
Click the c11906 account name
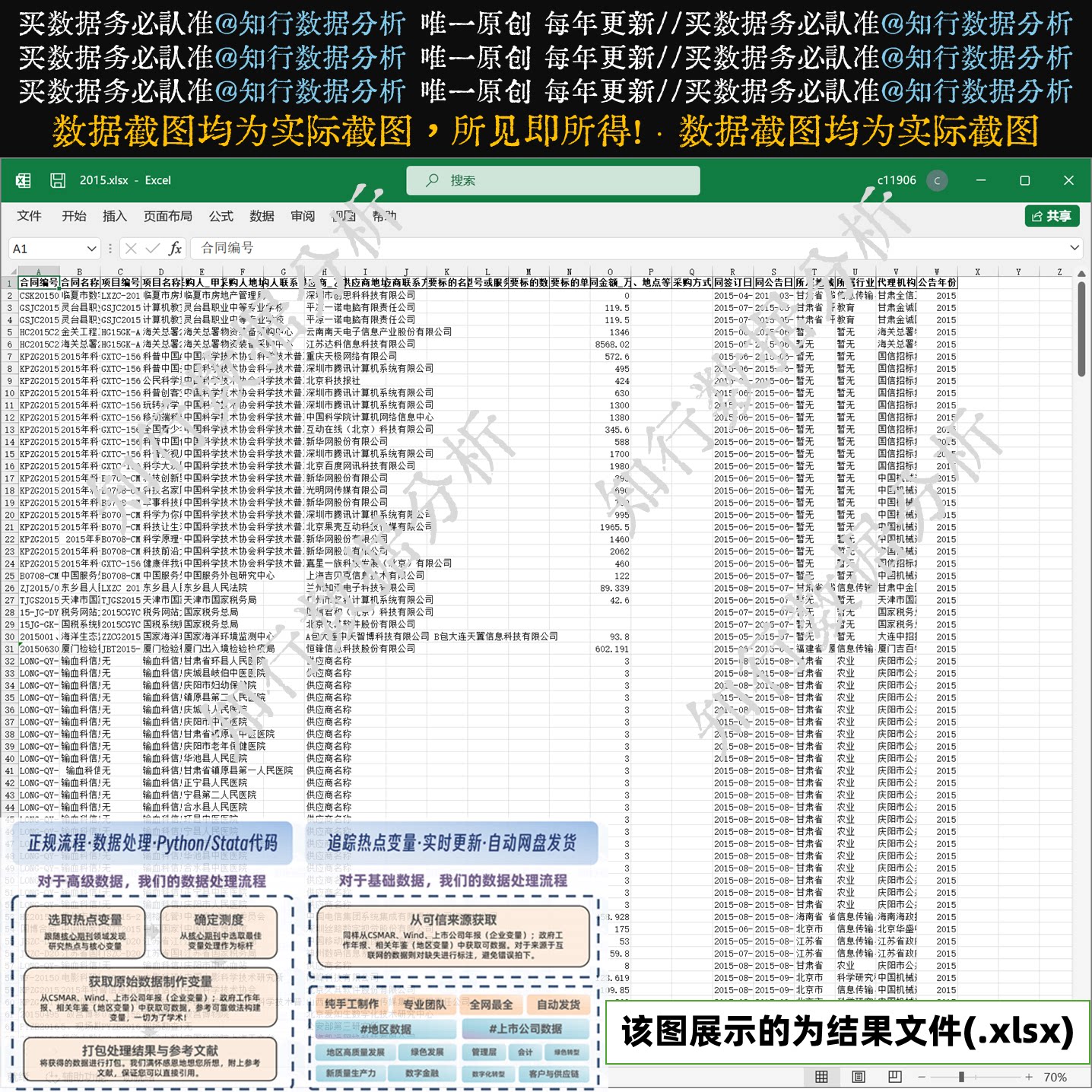[897, 180]
